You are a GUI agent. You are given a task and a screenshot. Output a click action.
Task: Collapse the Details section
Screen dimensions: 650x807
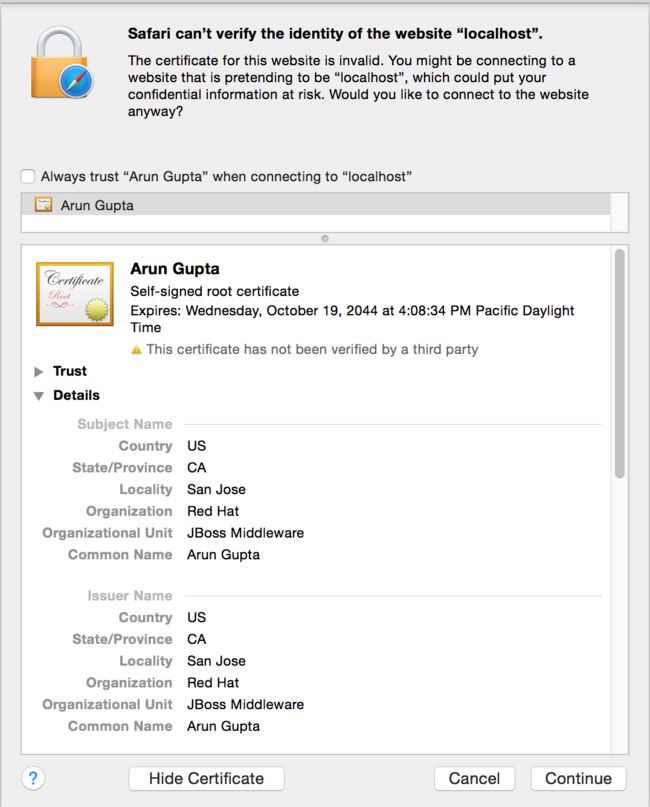[x=39, y=396]
